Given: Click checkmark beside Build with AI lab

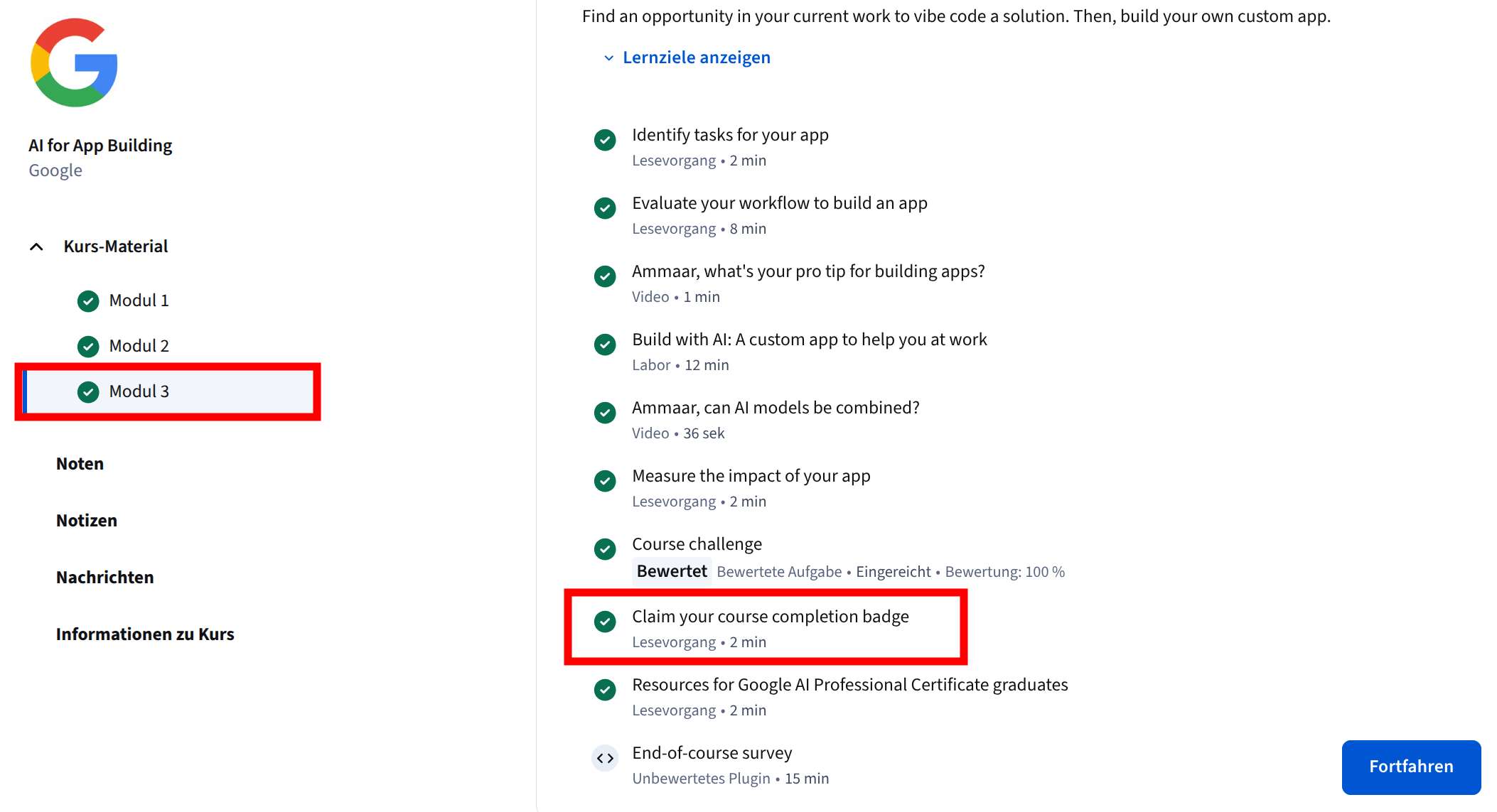Looking at the screenshot, I should (x=605, y=345).
